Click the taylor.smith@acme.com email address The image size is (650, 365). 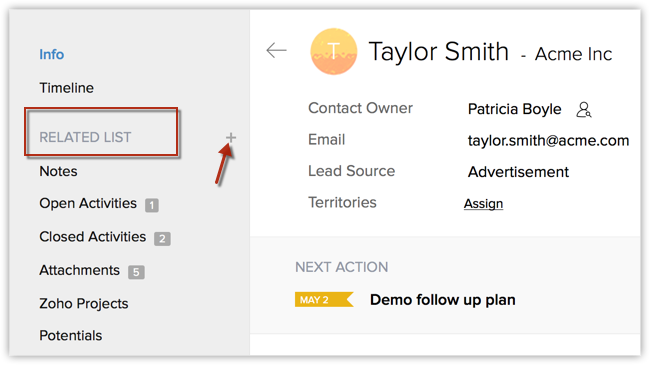click(548, 141)
